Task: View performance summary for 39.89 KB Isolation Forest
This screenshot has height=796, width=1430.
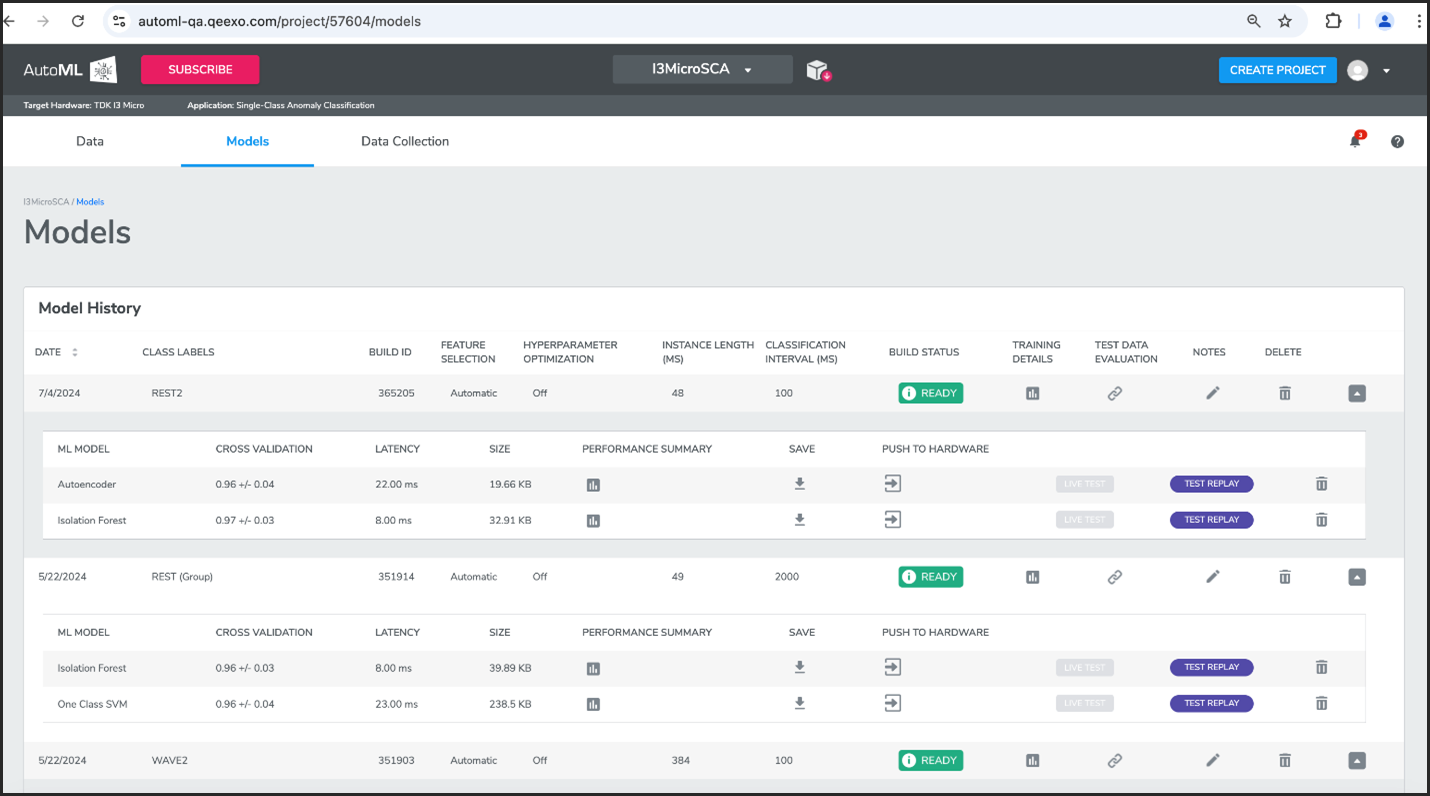Action: [593, 669]
